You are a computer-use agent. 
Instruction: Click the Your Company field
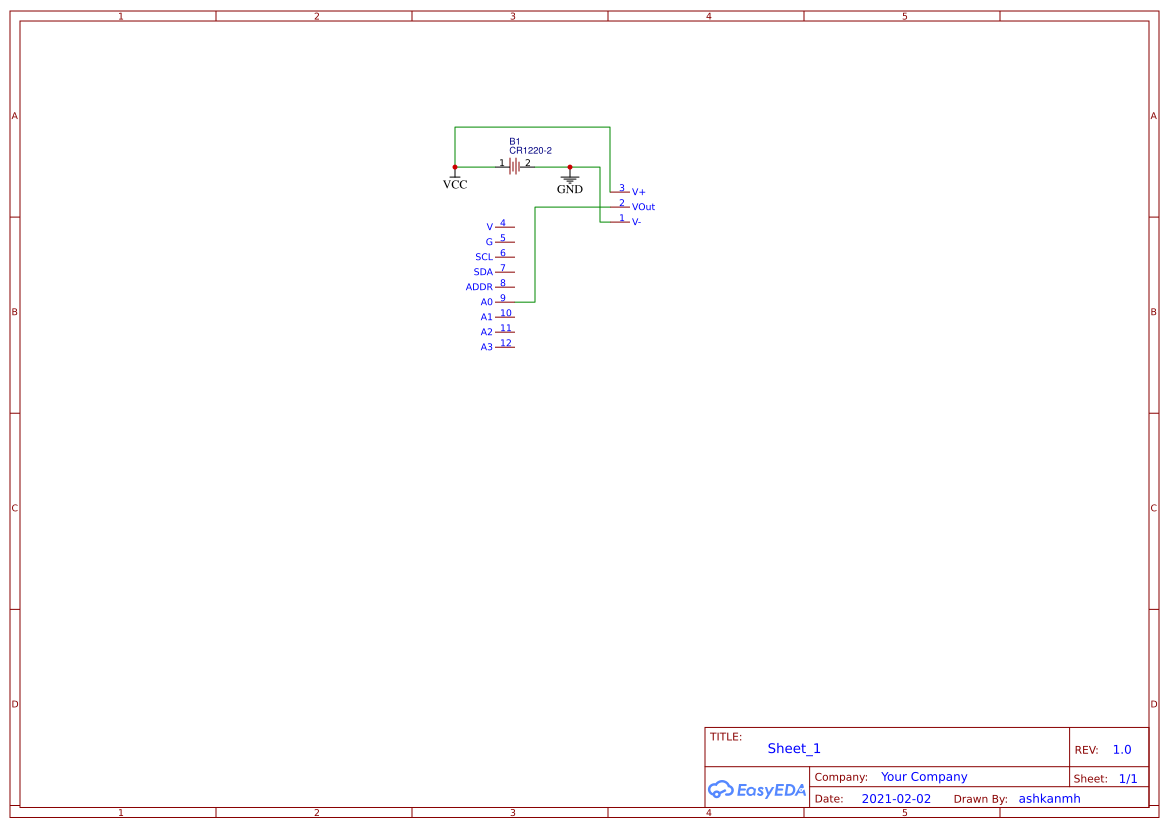tap(924, 777)
